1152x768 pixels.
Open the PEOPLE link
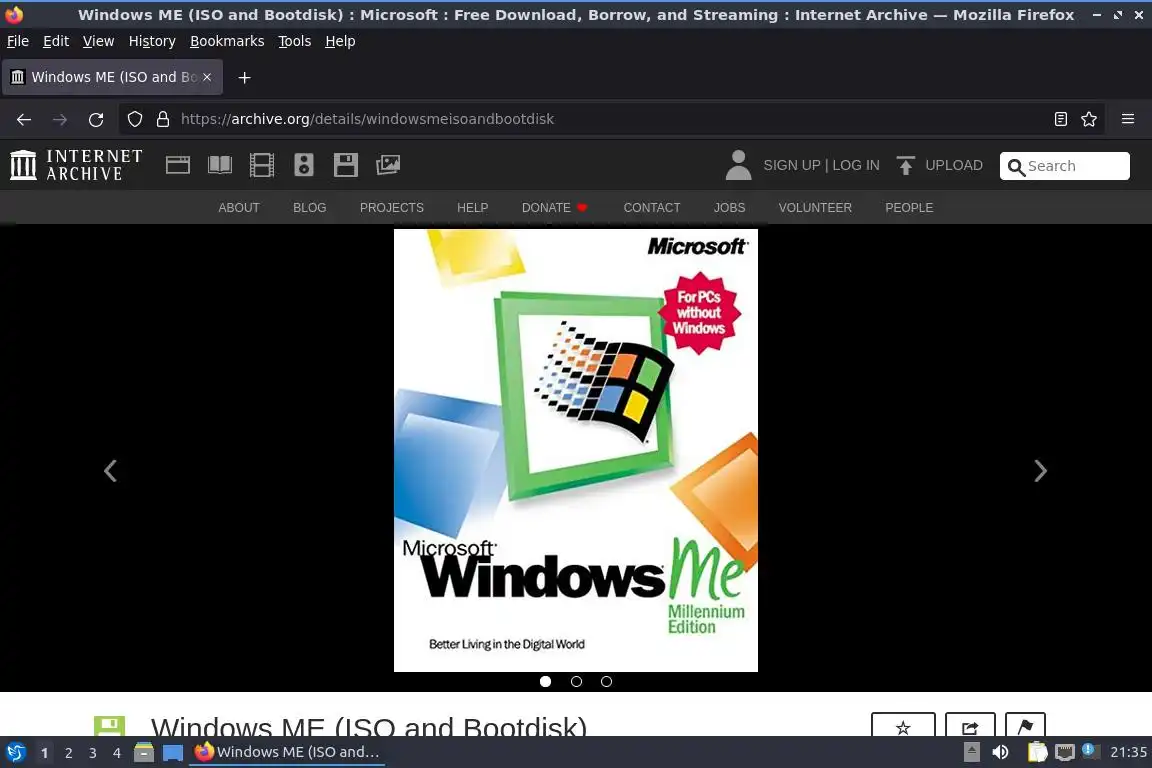pos(909,208)
